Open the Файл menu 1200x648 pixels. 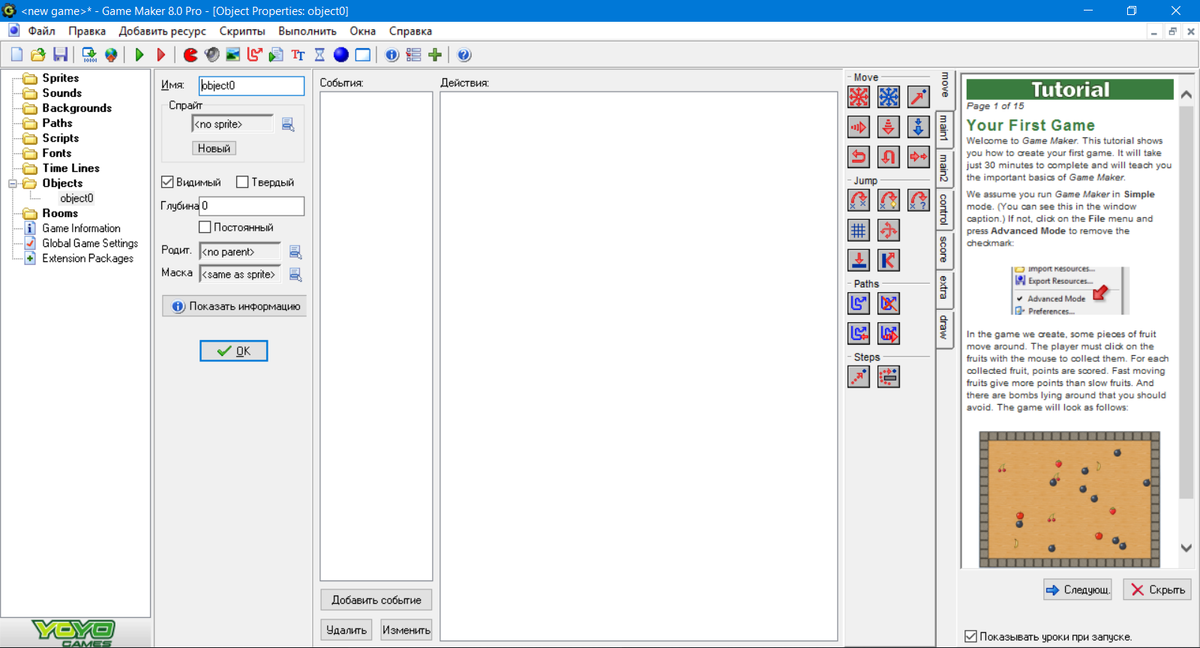42,31
